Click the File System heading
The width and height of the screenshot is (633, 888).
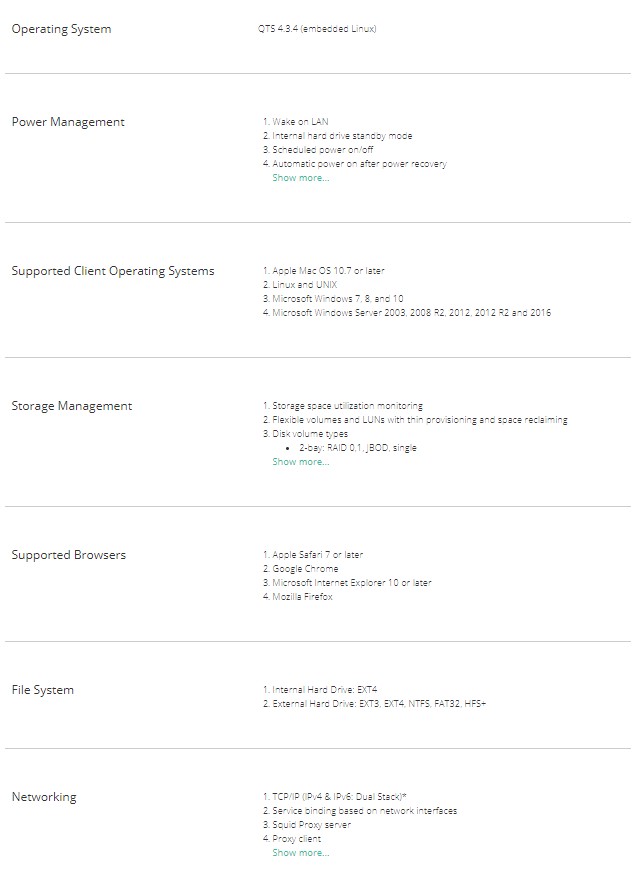[x=42, y=690]
